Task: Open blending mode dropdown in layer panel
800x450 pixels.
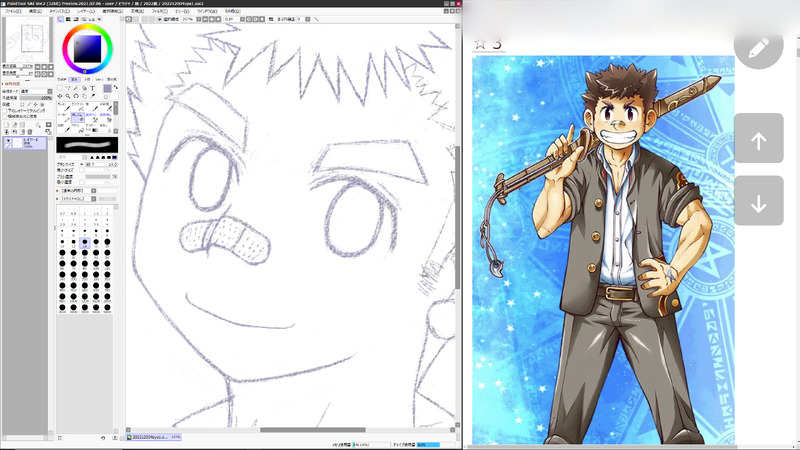Action: (x=50, y=91)
